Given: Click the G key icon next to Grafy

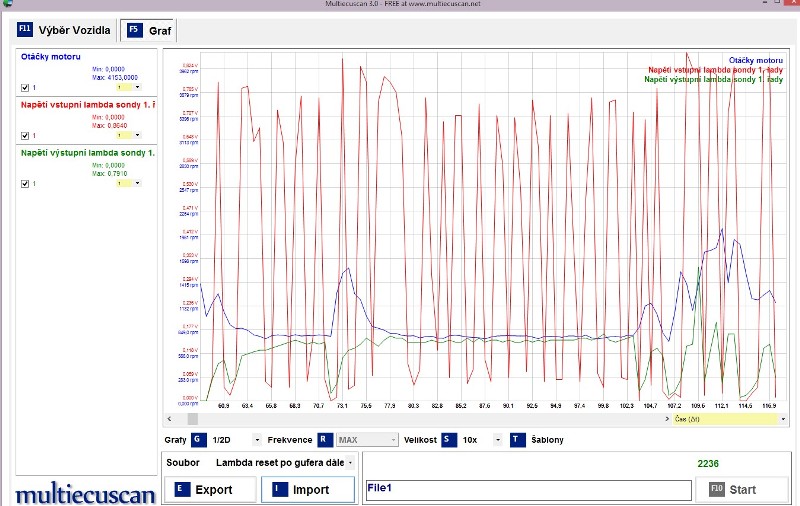Looking at the screenshot, I should (x=197, y=440).
